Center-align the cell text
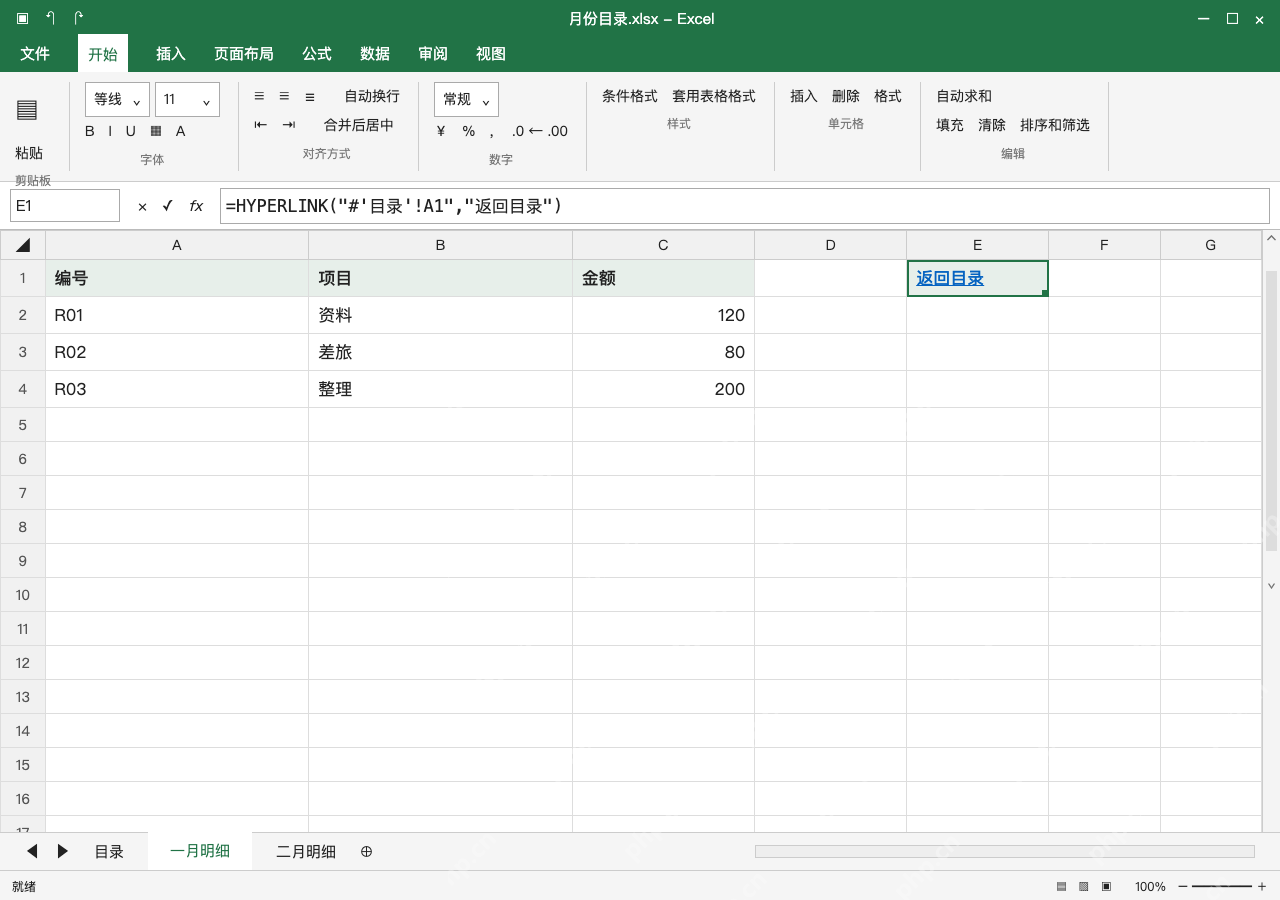 pyautogui.click(x=284, y=96)
